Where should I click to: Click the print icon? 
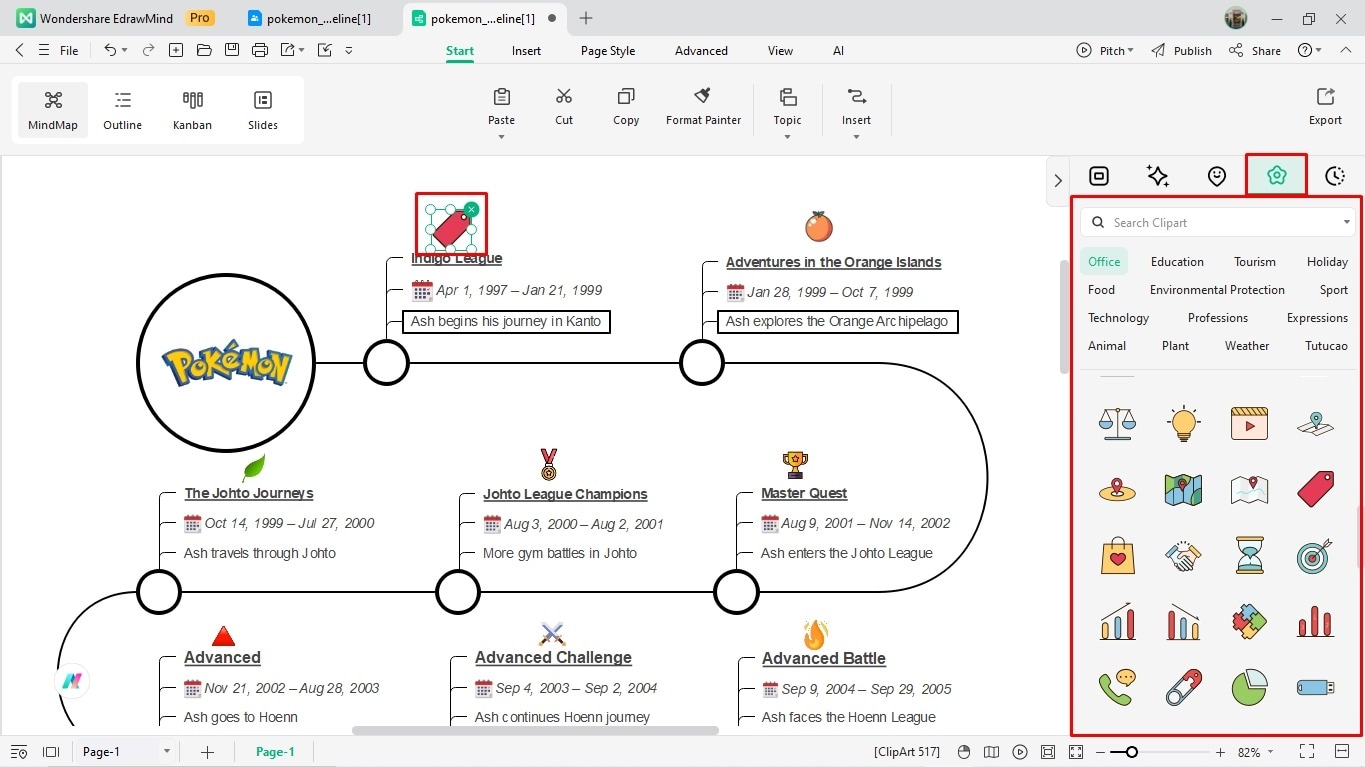tap(260, 50)
